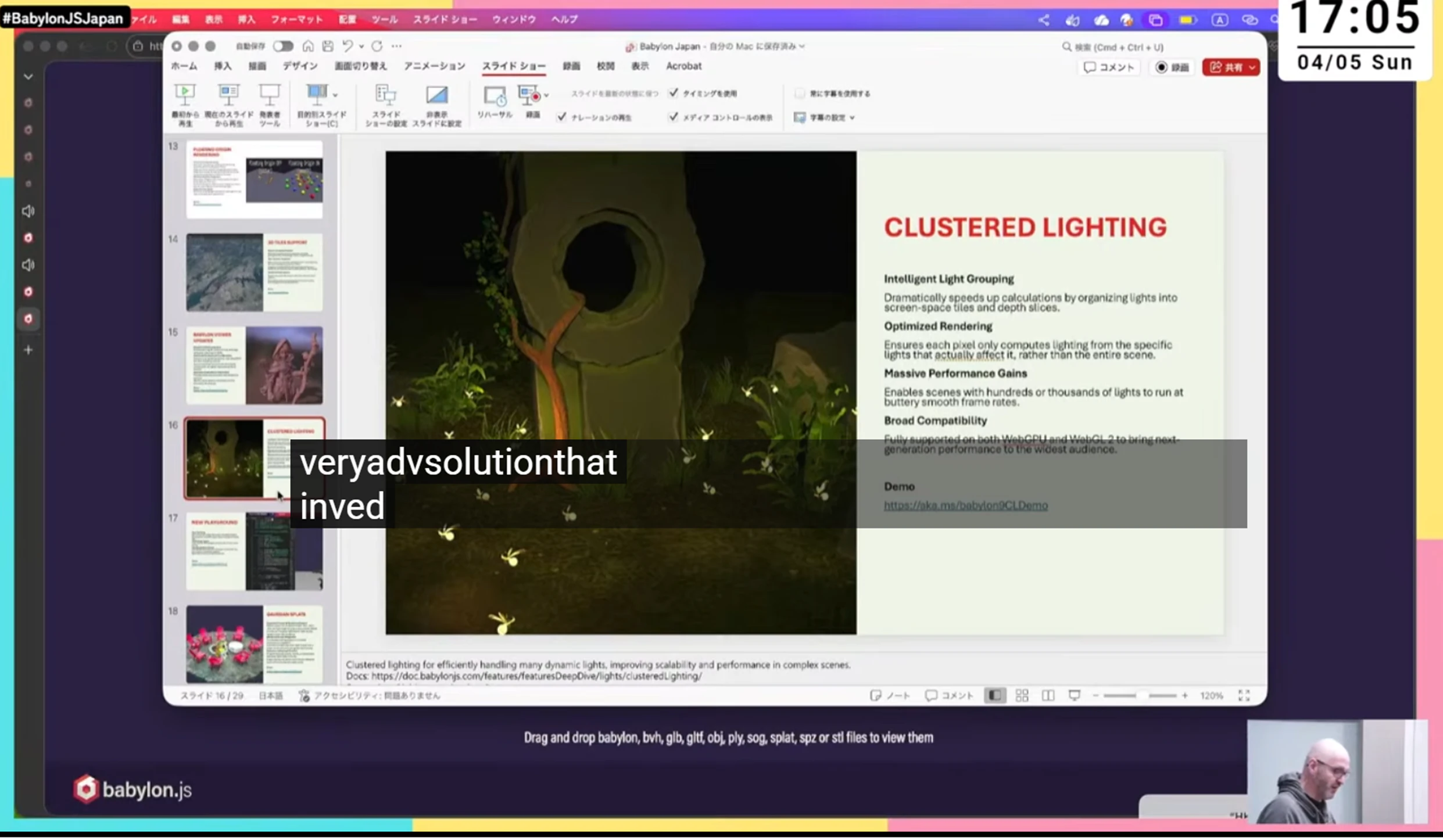Viewport: 1443px width, 840px height.
Task: Start Rehearse Timings tool
Action: coord(495,96)
